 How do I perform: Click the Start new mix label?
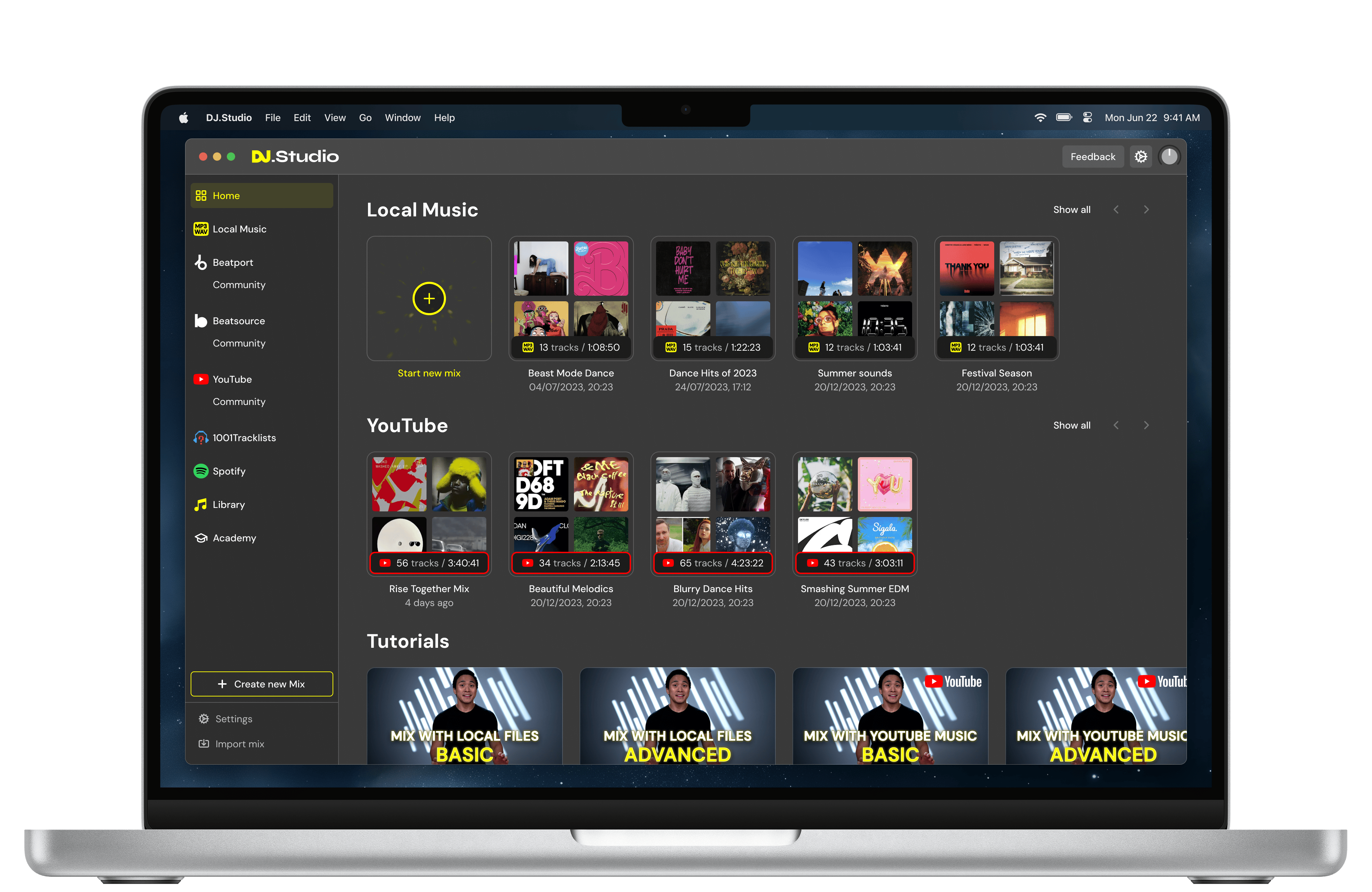click(x=429, y=374)
